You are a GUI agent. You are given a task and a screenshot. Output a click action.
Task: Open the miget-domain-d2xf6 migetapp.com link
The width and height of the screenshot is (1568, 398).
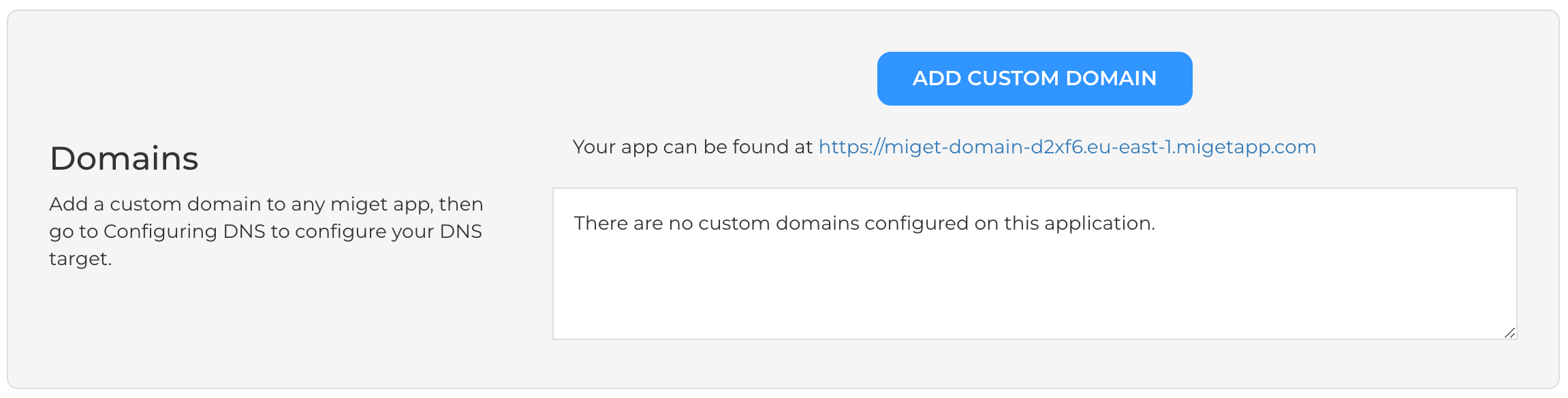[x=1067, y=147]
